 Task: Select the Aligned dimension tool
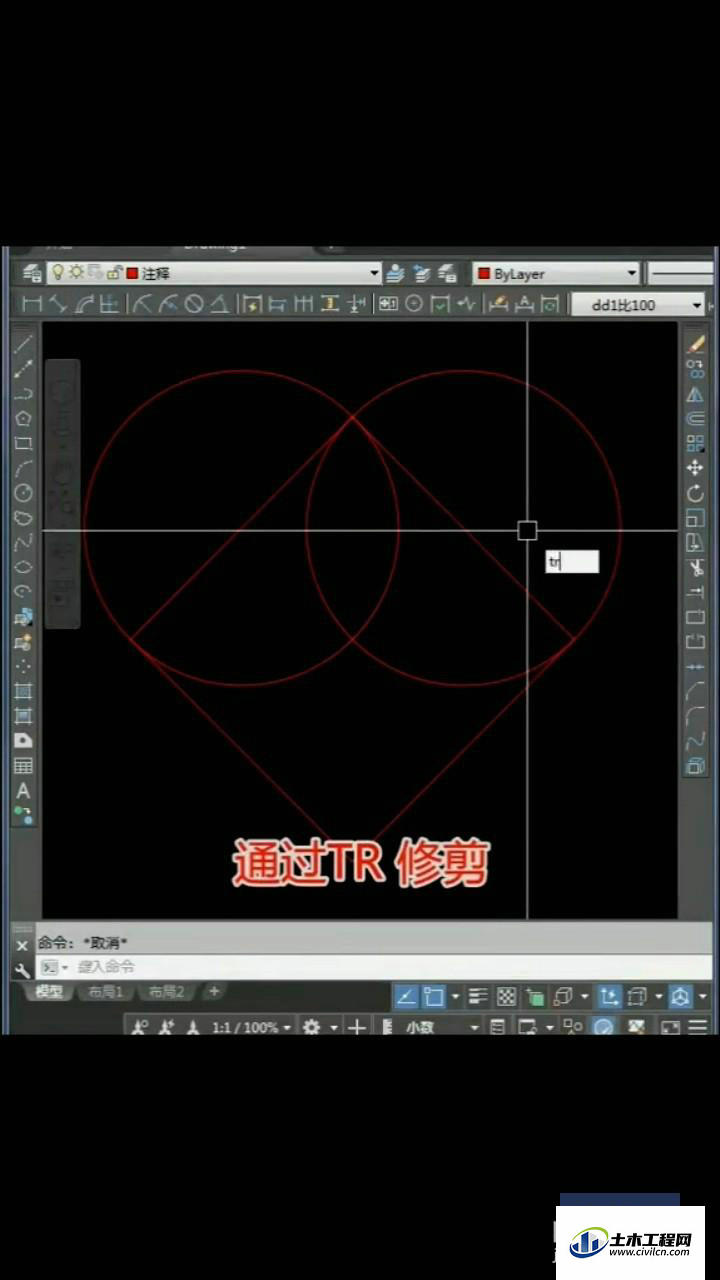coord(58,304)
